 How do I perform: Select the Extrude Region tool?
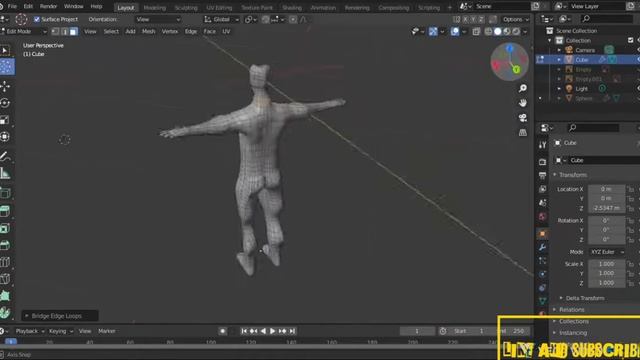click(x=5, y=211)
